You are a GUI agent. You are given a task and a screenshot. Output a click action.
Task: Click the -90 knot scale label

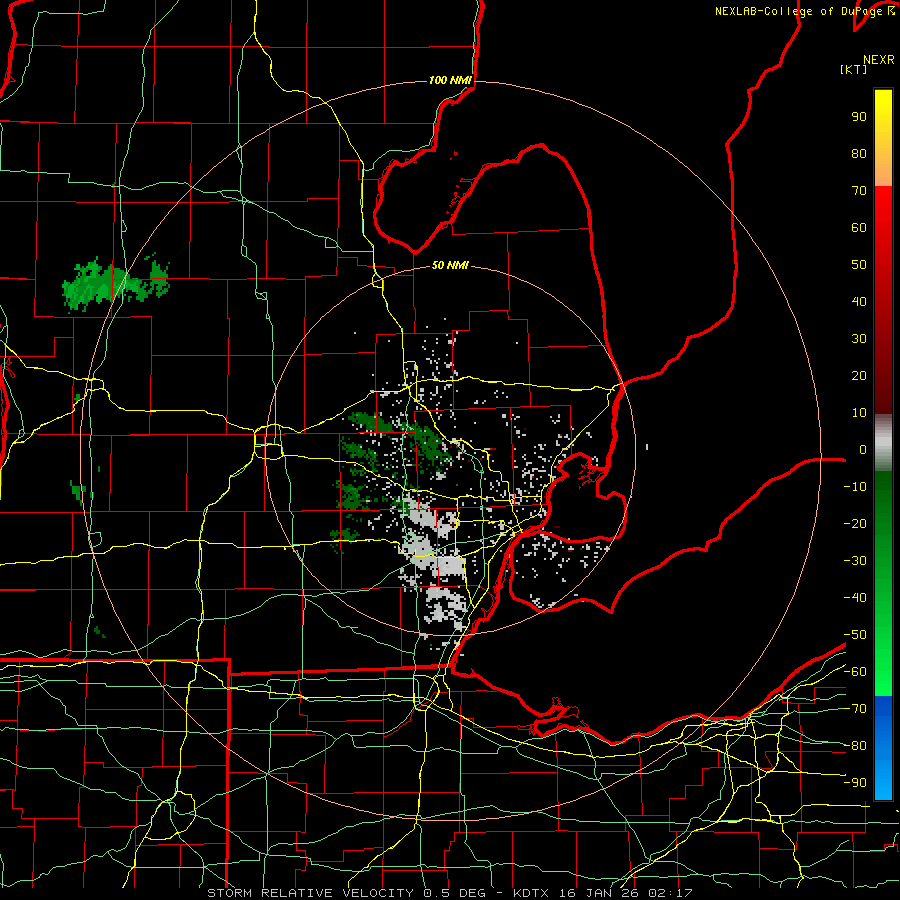coord(855,783)
